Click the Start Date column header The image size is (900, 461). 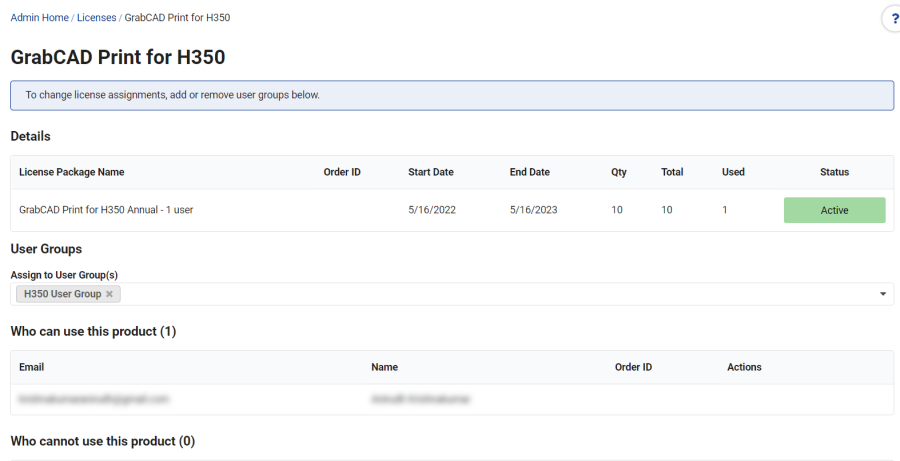(430, 172)
